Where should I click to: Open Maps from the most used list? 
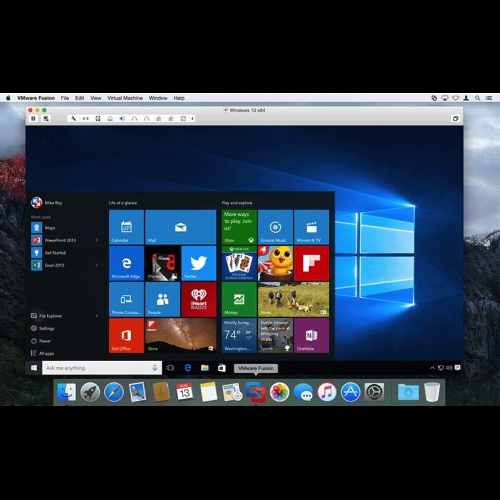click(x=65, y=228)
